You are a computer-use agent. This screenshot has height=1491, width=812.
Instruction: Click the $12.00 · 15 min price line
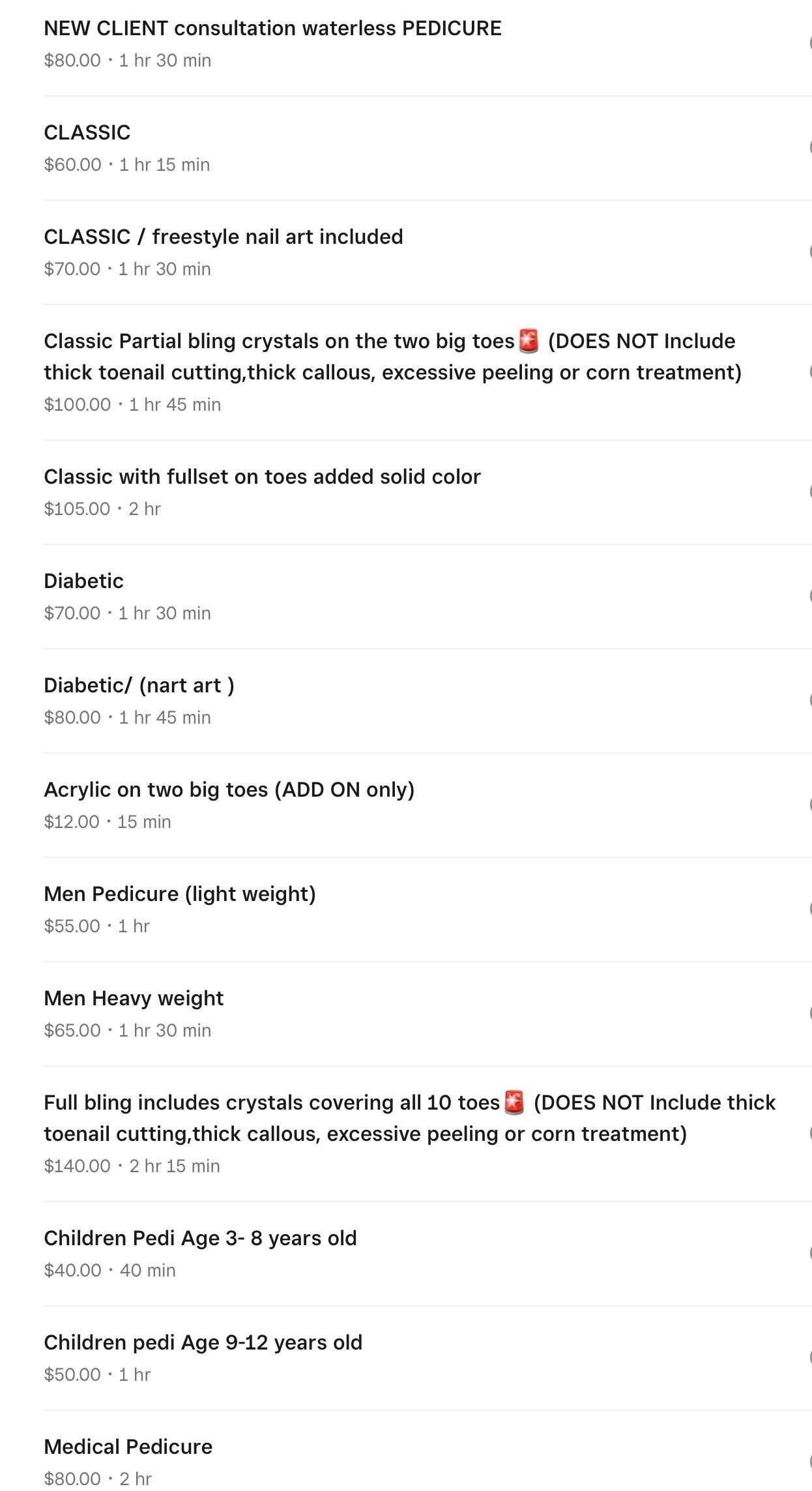108,822
